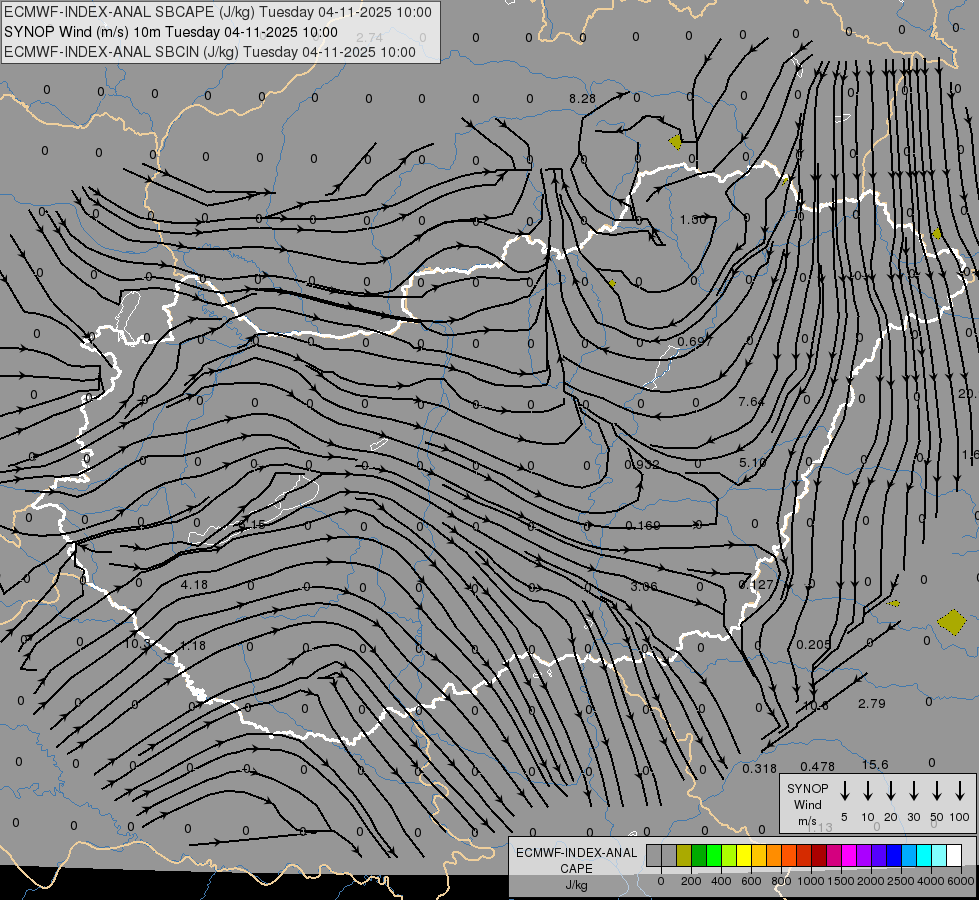Image resolution: width=979 pixels, height=900 pixels.
Task: Pick the white swatch at the 6000 end
Action: 954,855
